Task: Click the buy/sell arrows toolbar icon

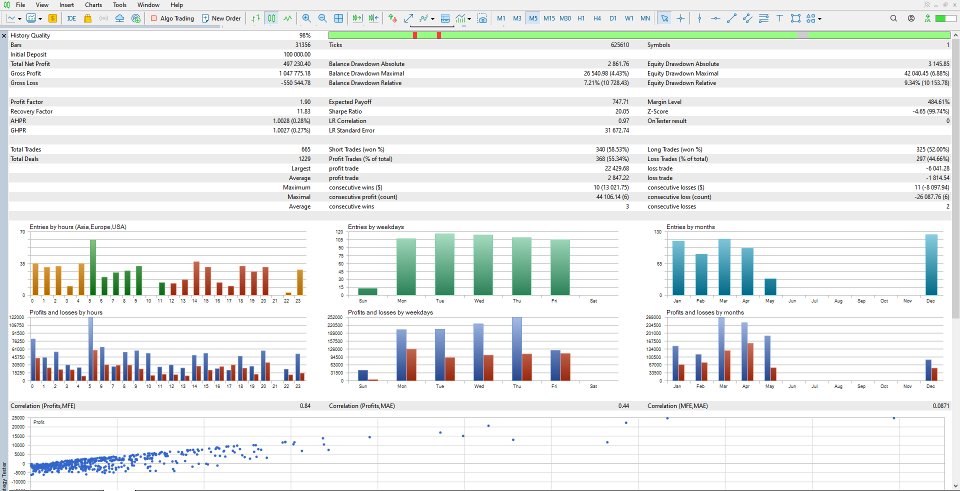Action: click(392, 18)
